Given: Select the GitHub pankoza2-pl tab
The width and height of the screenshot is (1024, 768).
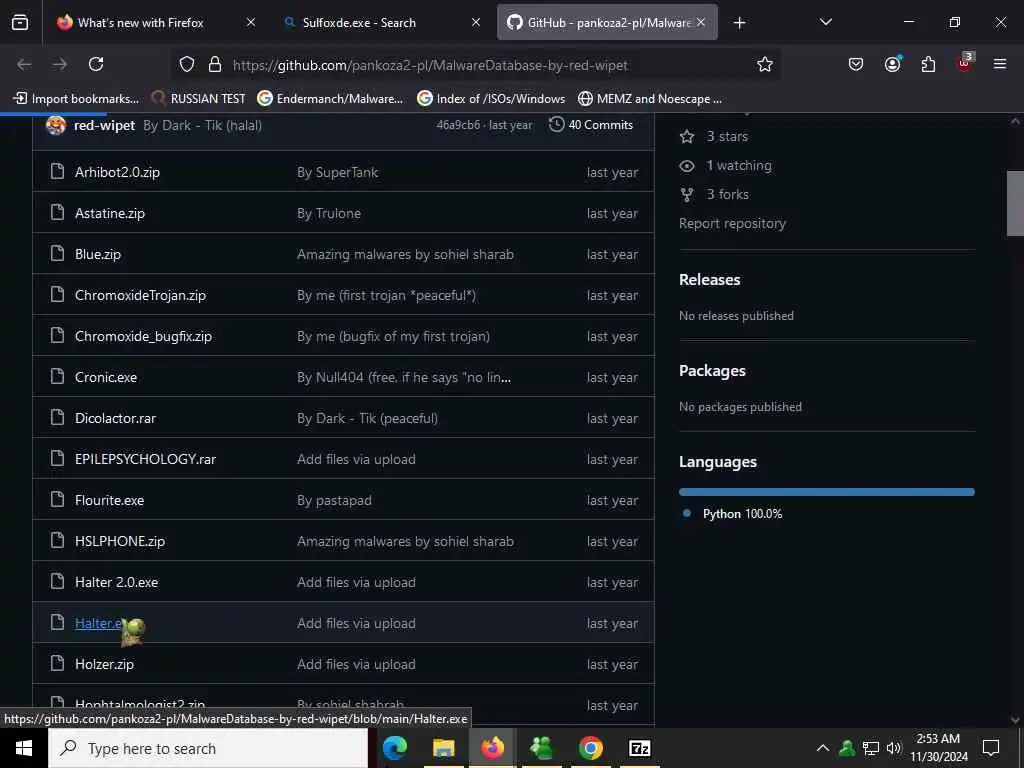Looking at the screenshot, I should [x=607, y=22].
